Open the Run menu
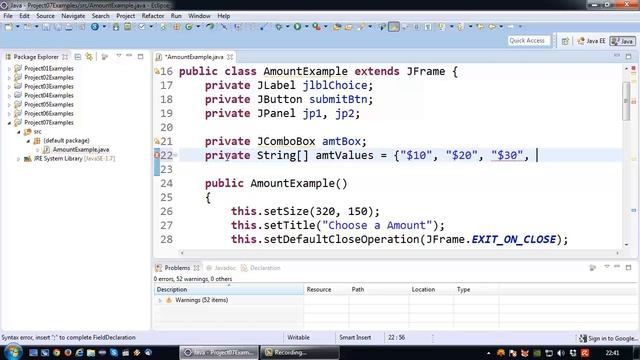Screen dimensions: 640x360 click(176, 16)
